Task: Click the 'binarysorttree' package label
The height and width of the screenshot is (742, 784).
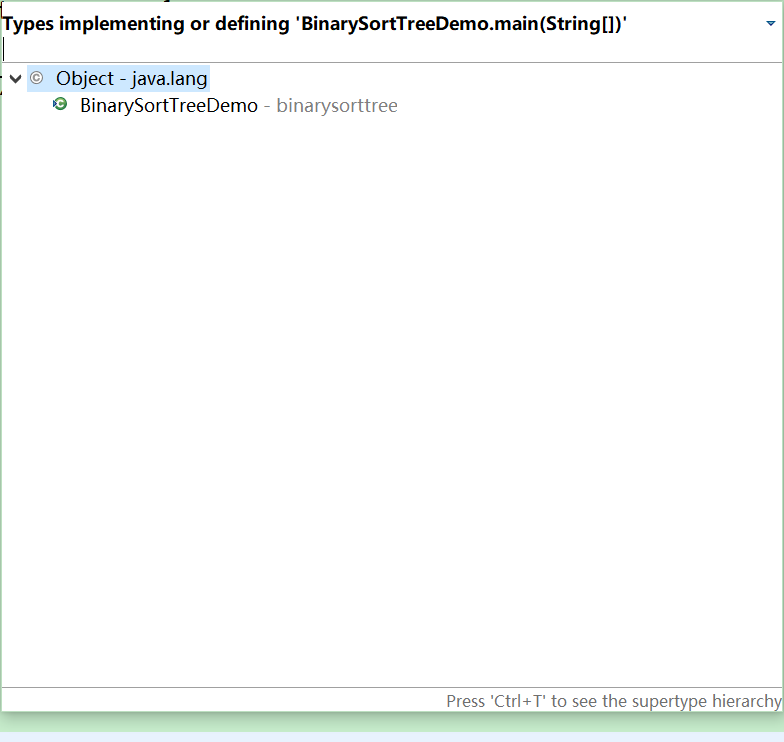Action: [x=337, y=106]
